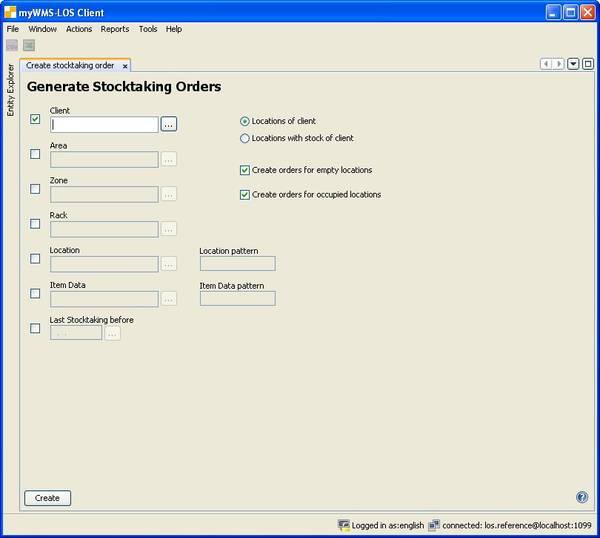Viewport: 600px width, 538px height.
Task: Close the myWMS-LOS Client window
Action: (x=587, y=12)
